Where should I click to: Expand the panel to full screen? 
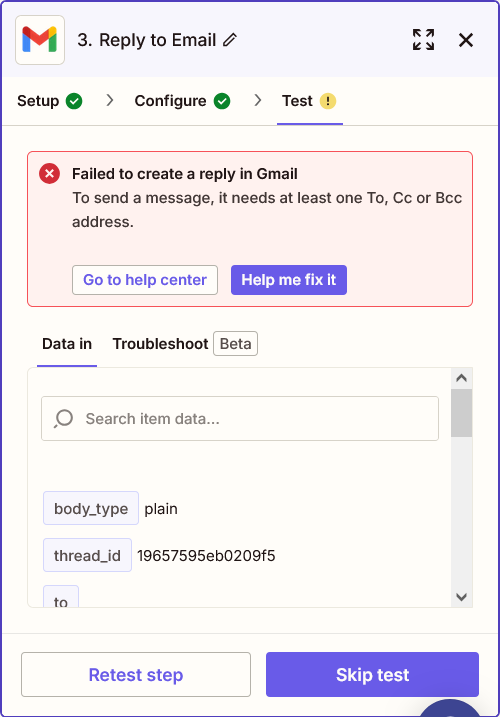pyautogui.click(x=423, y=40)
